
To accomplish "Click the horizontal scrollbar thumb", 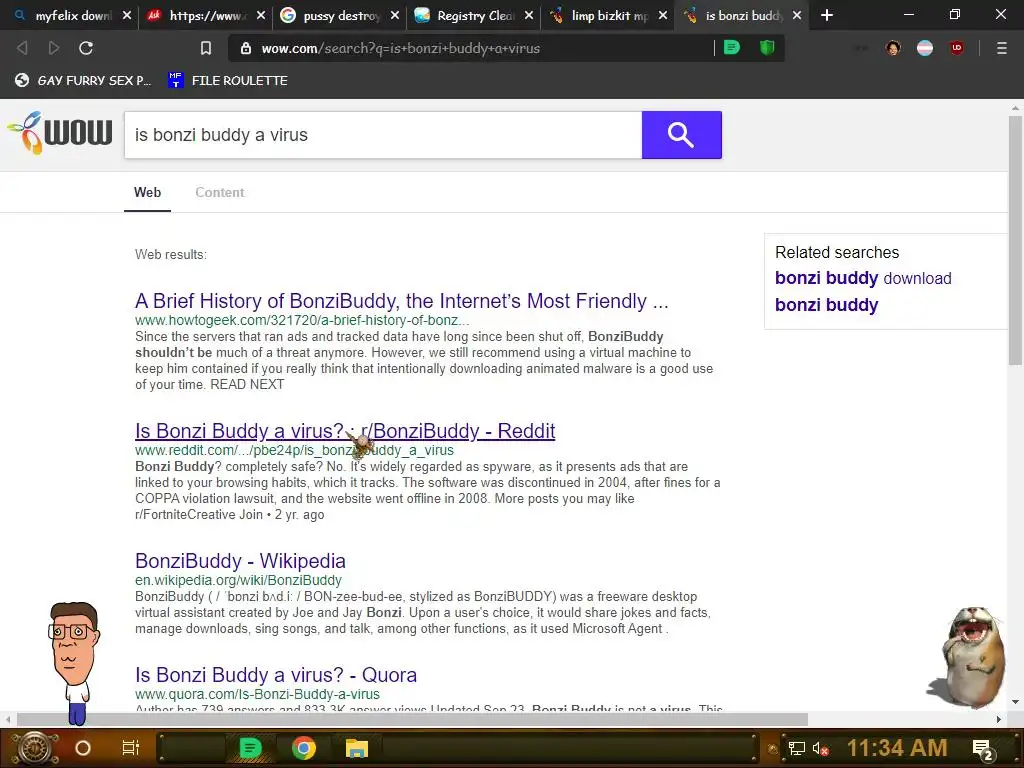I will click(412, 719).
